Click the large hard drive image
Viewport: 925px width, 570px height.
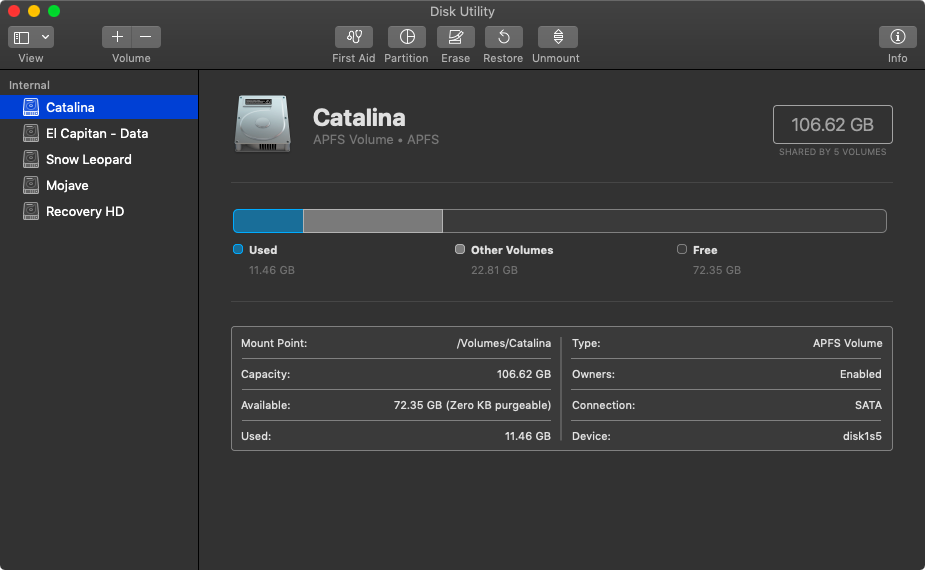click(263, 124)
